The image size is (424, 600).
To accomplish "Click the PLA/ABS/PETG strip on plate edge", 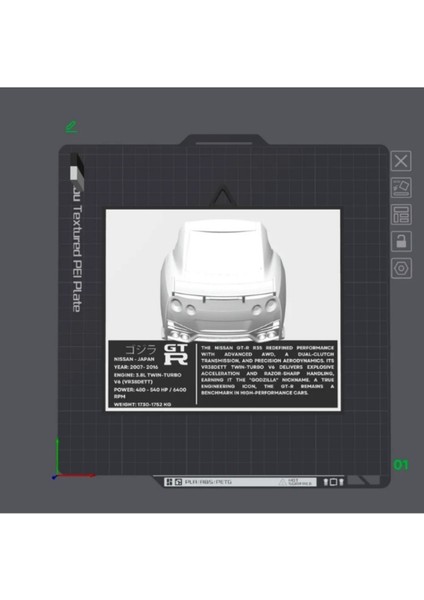I will click(208, 482).
